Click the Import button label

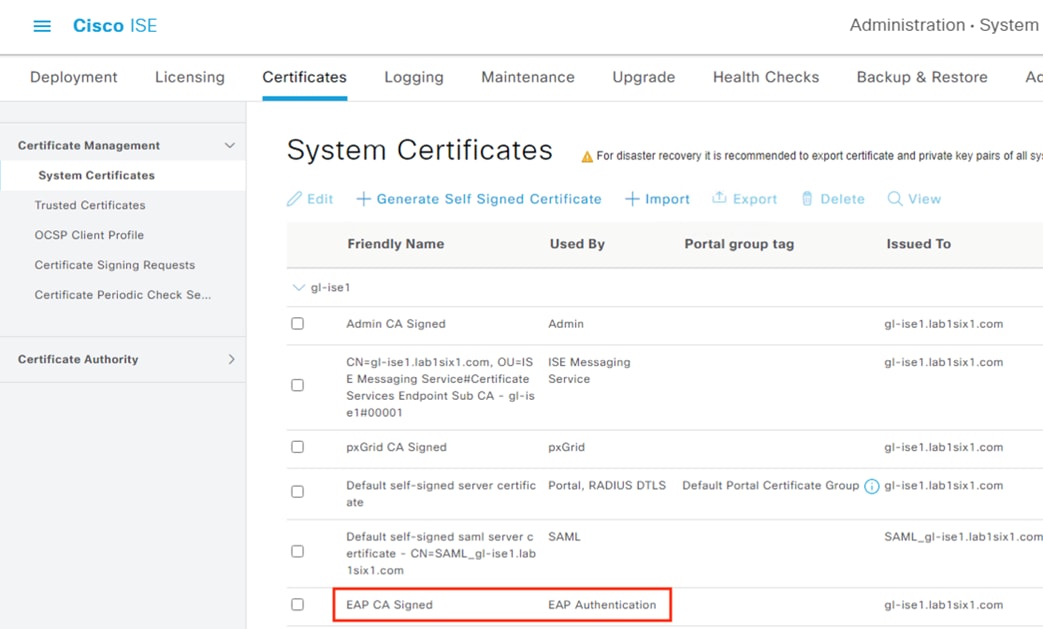(x=667, y=199)
